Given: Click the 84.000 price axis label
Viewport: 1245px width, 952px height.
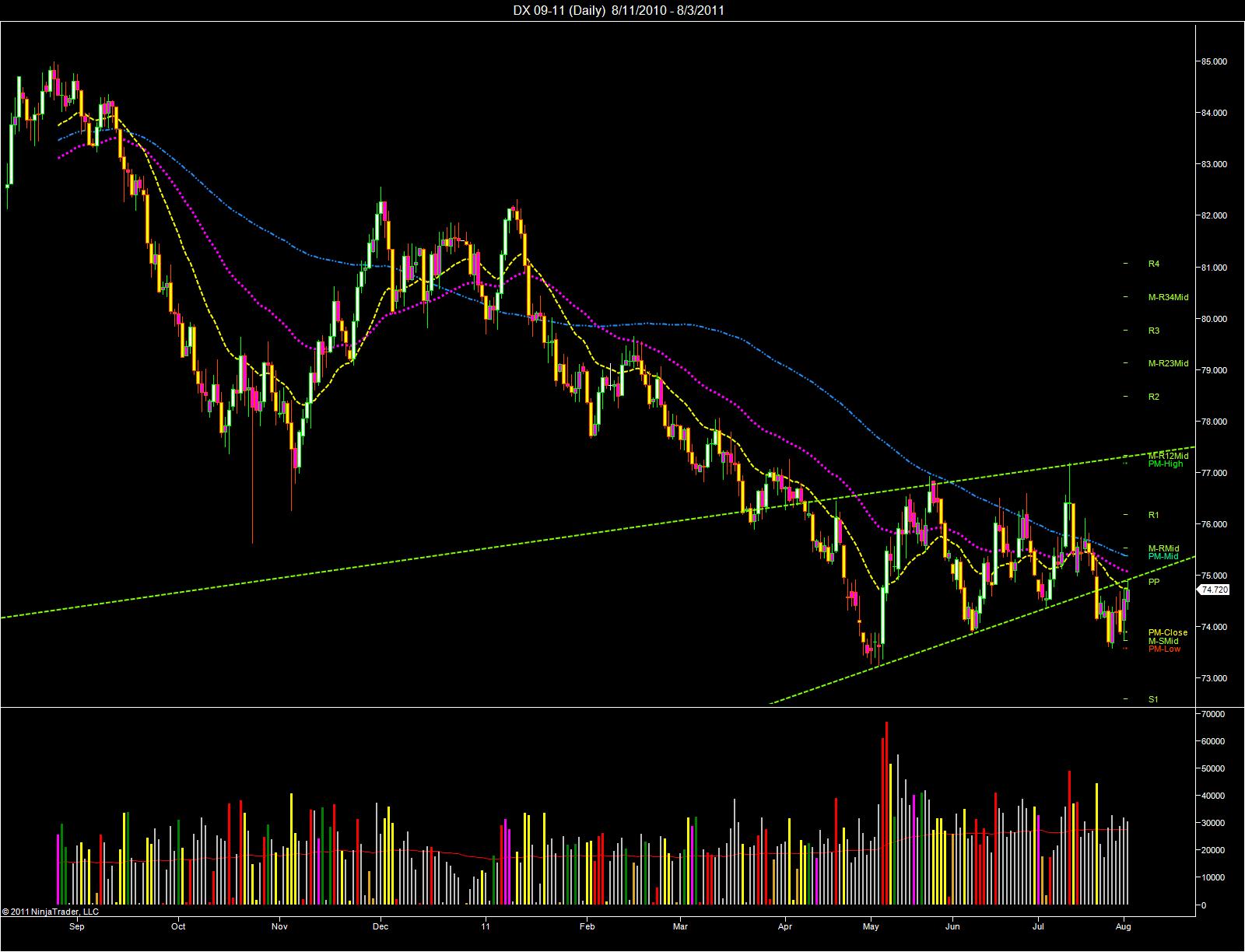Looking at the screenshot, I should (x=1215, y=113).
